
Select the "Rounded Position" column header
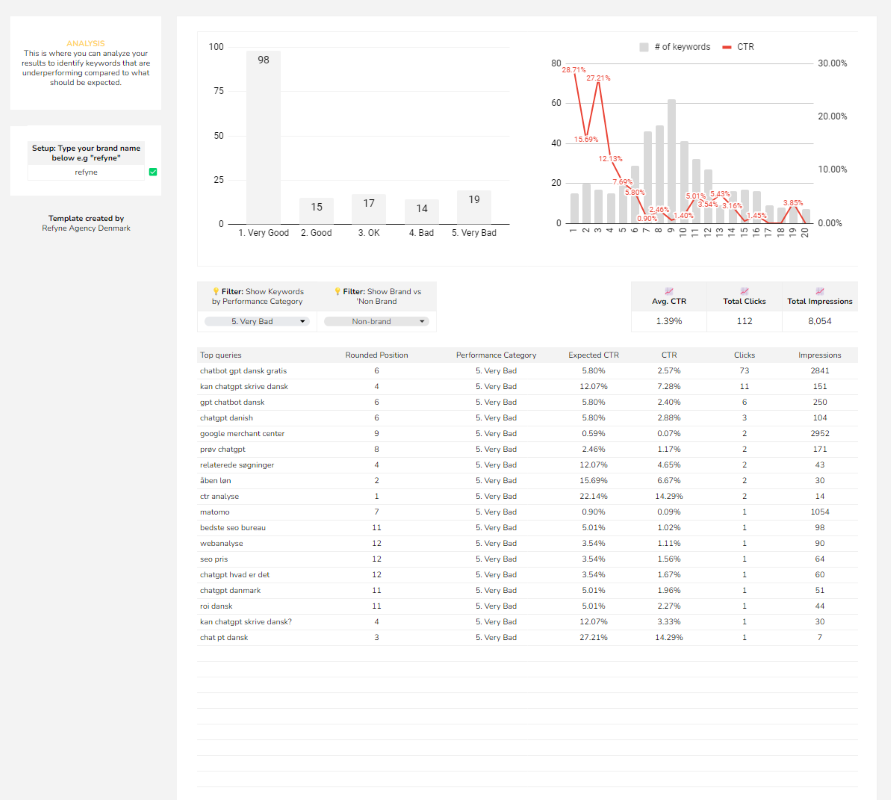coord(377,355)
